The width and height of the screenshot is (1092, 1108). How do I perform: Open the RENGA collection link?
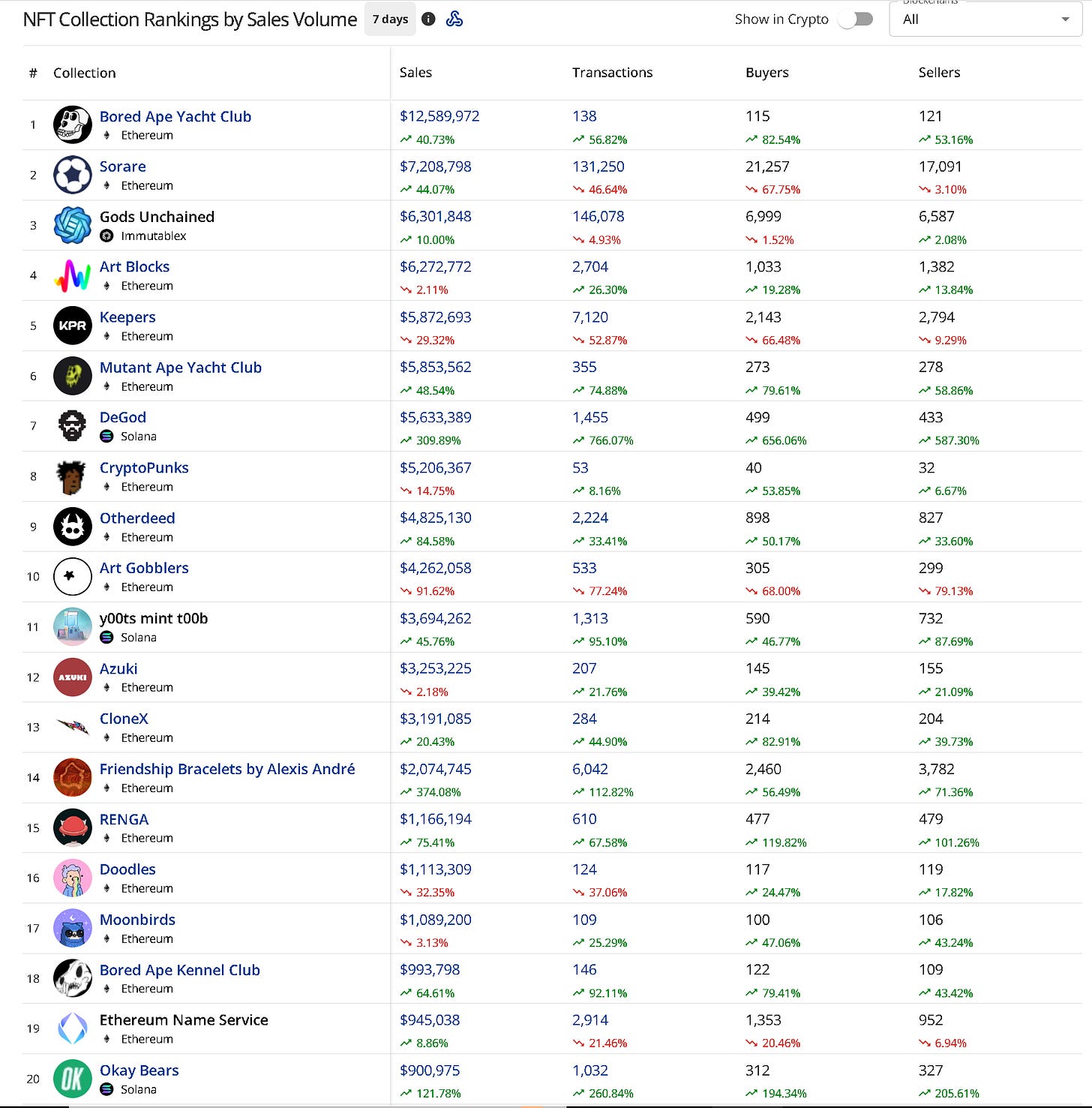click(x=124, y=819)
